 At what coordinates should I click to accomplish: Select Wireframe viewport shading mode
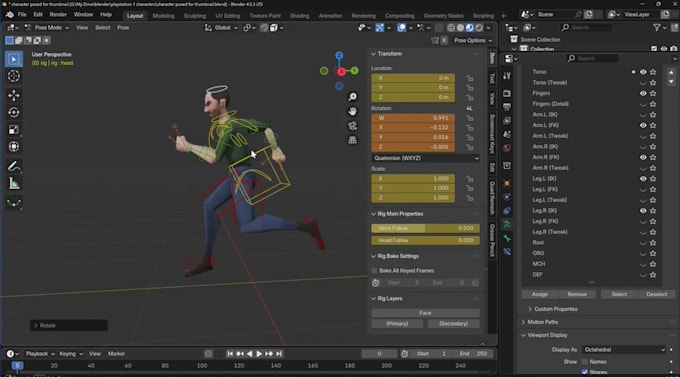[x=451, y=28]
